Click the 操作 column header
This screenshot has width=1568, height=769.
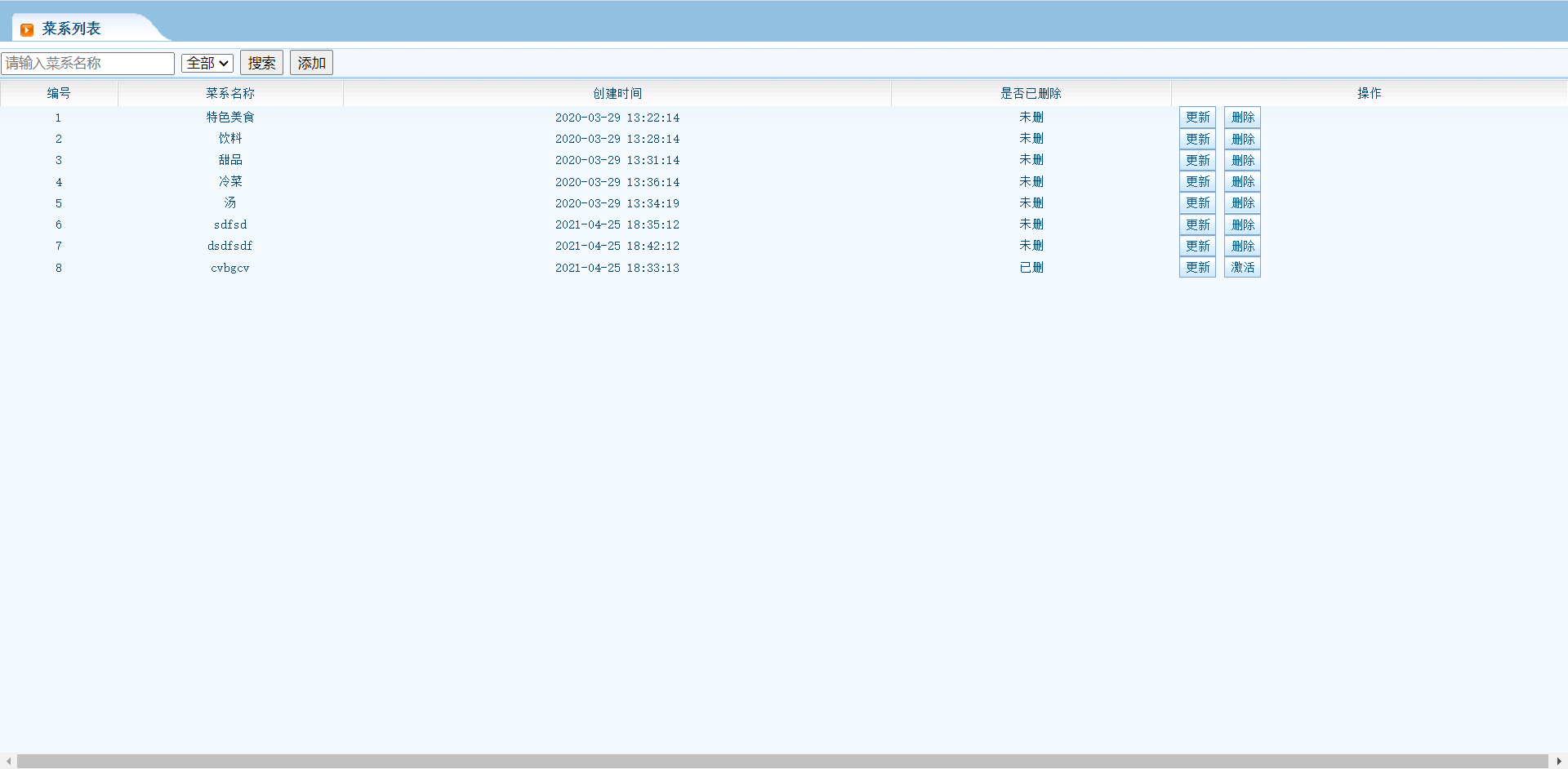click(1370, 93)
